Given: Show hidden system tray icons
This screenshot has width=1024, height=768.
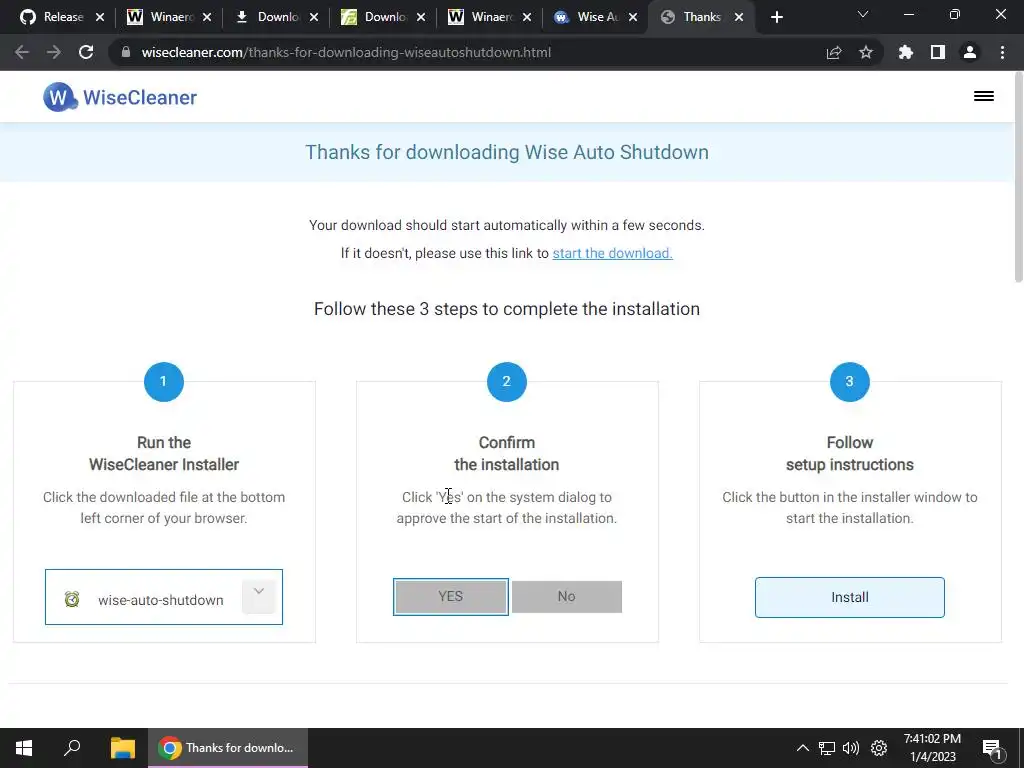Looking at the screenshot, I should click(x=803, y=748).
